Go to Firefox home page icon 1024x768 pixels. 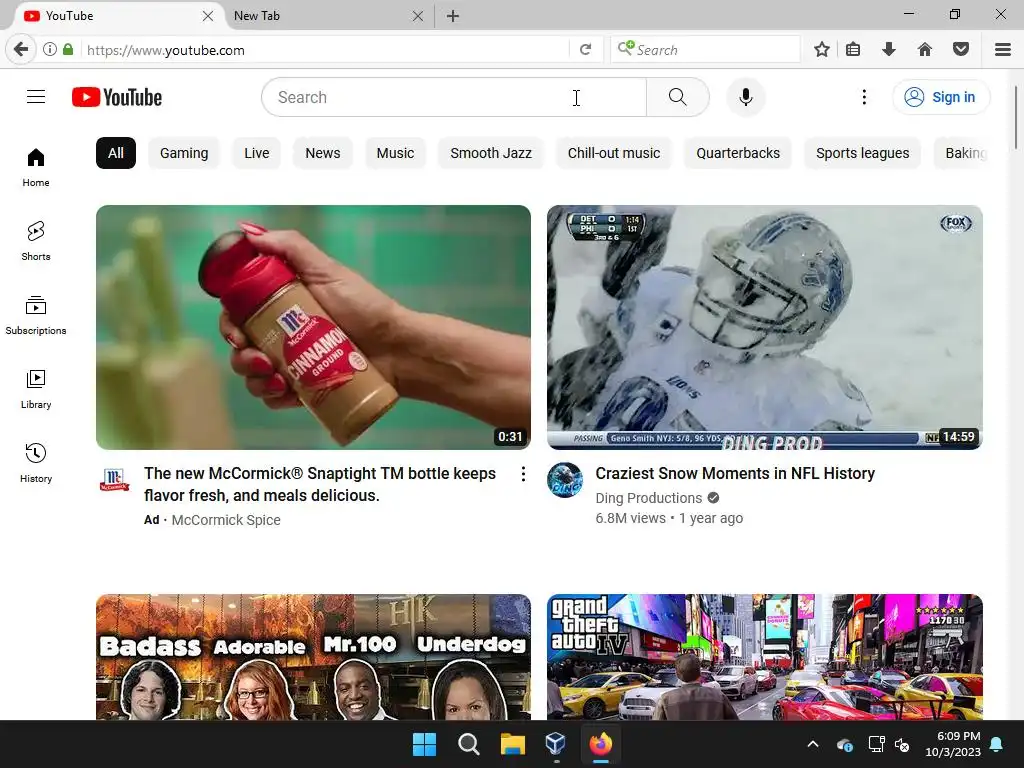[x=925, y=50]
